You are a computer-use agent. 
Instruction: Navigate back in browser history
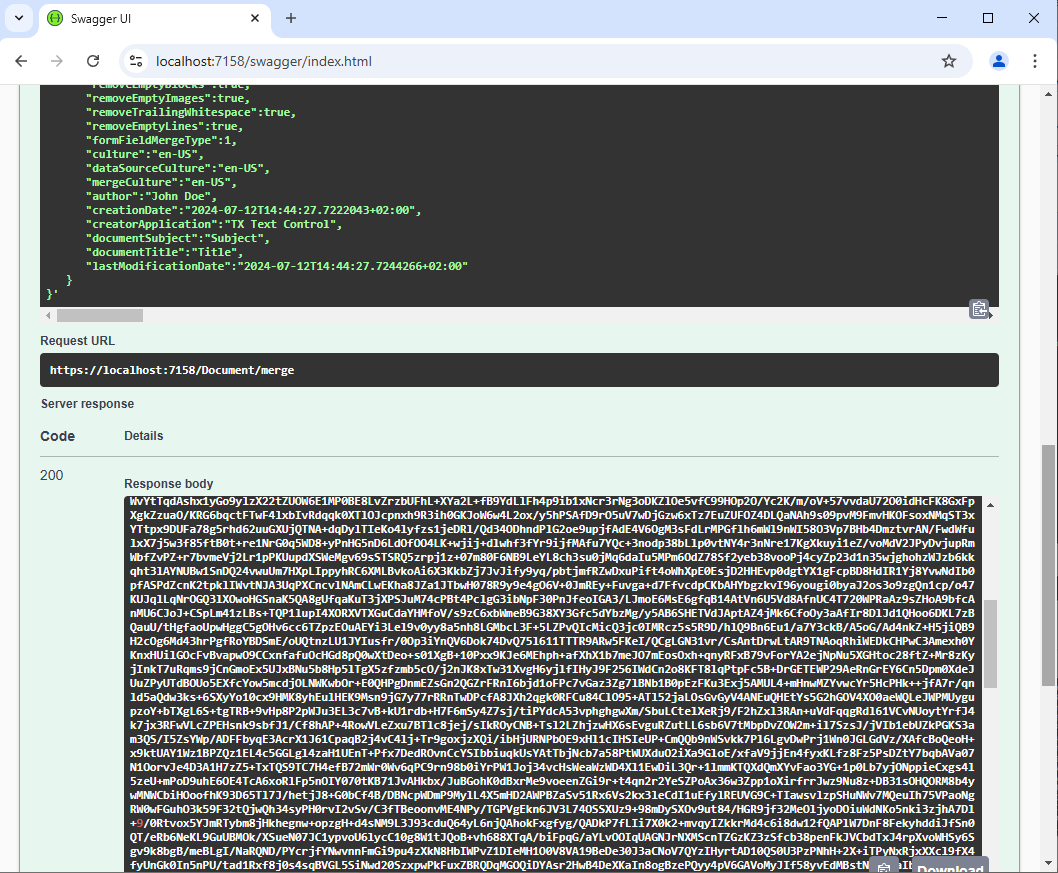click(x=22, y=61)
